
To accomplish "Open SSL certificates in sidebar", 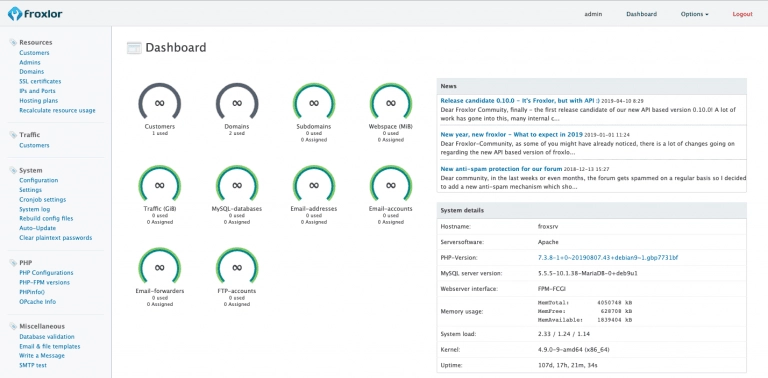I will 40,81.
